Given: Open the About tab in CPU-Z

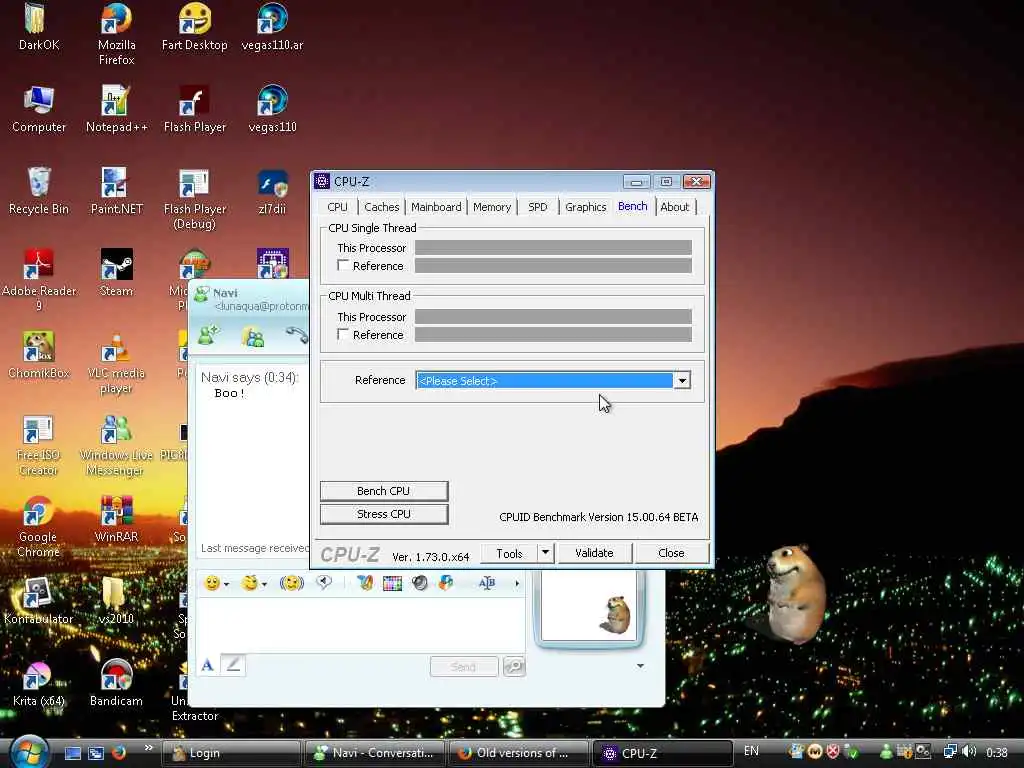Looking at the screenshot, I should [675, 207].
